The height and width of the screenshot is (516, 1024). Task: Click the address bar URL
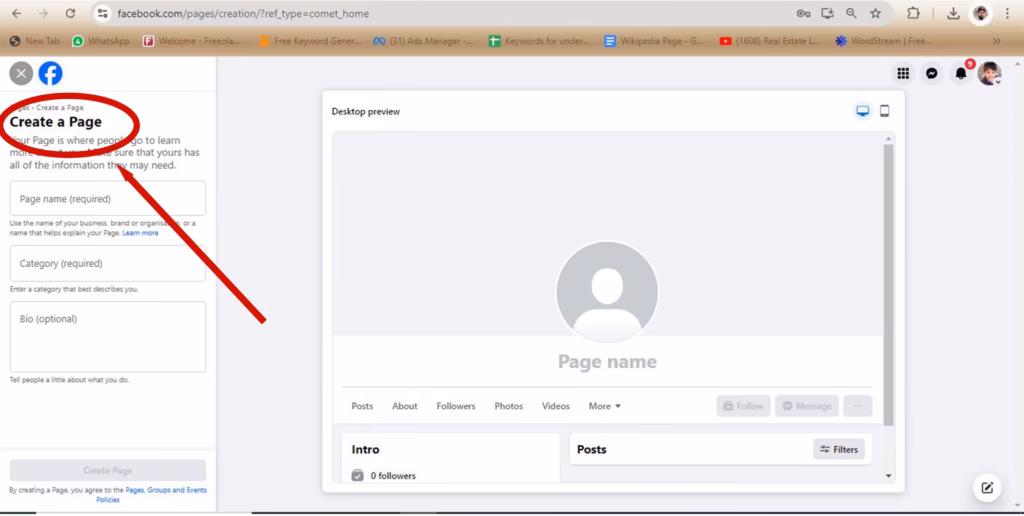point(243,13)
